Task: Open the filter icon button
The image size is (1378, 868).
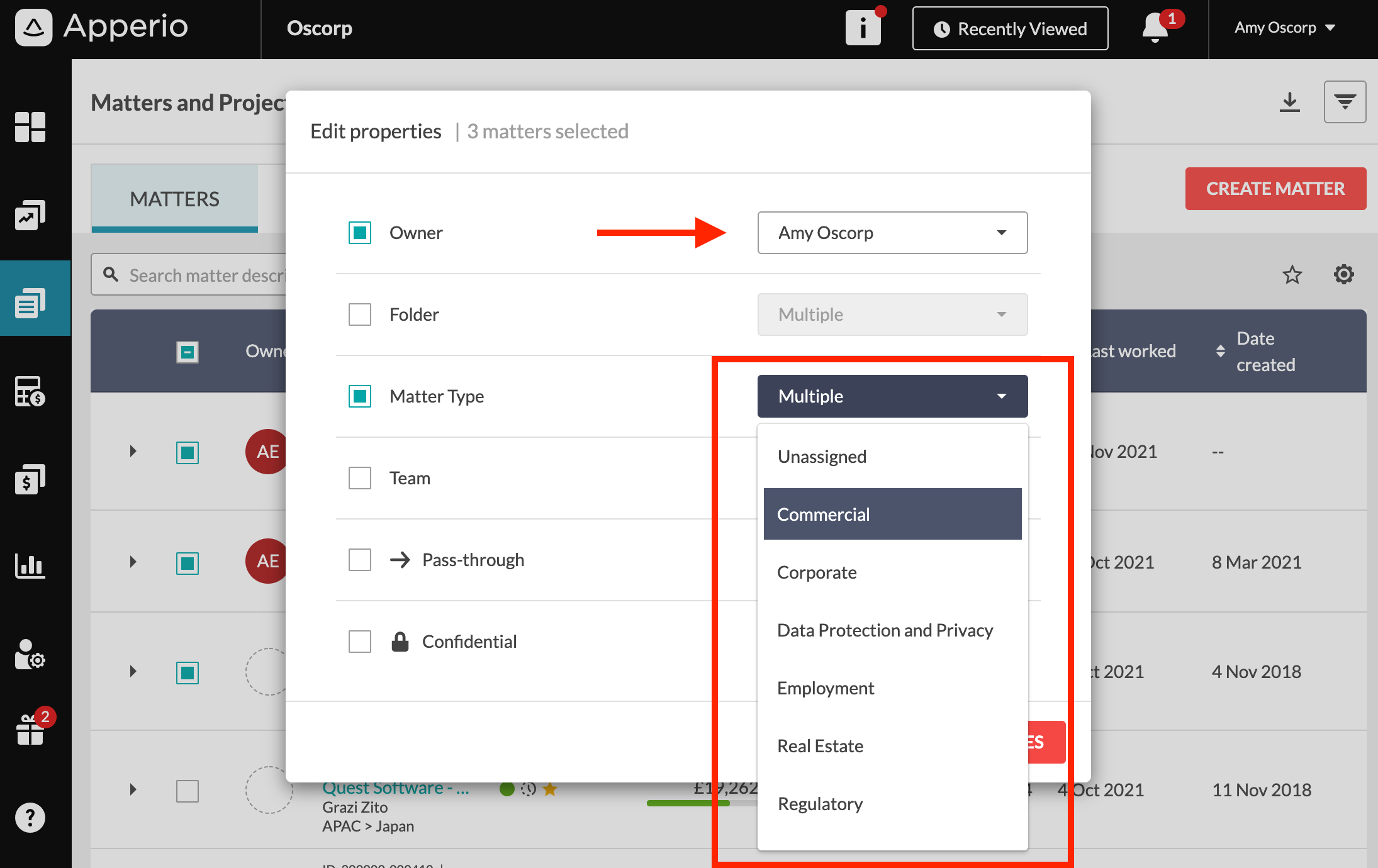Action: tap(1345, 102)
